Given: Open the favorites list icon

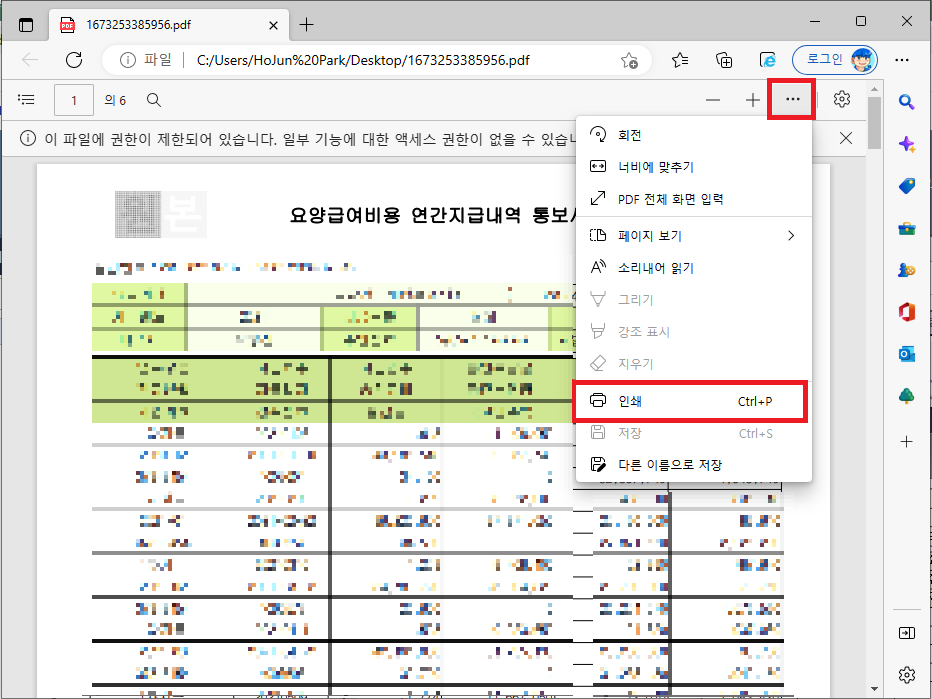Looking at the screenshot, I should click(x=680, y=60).
